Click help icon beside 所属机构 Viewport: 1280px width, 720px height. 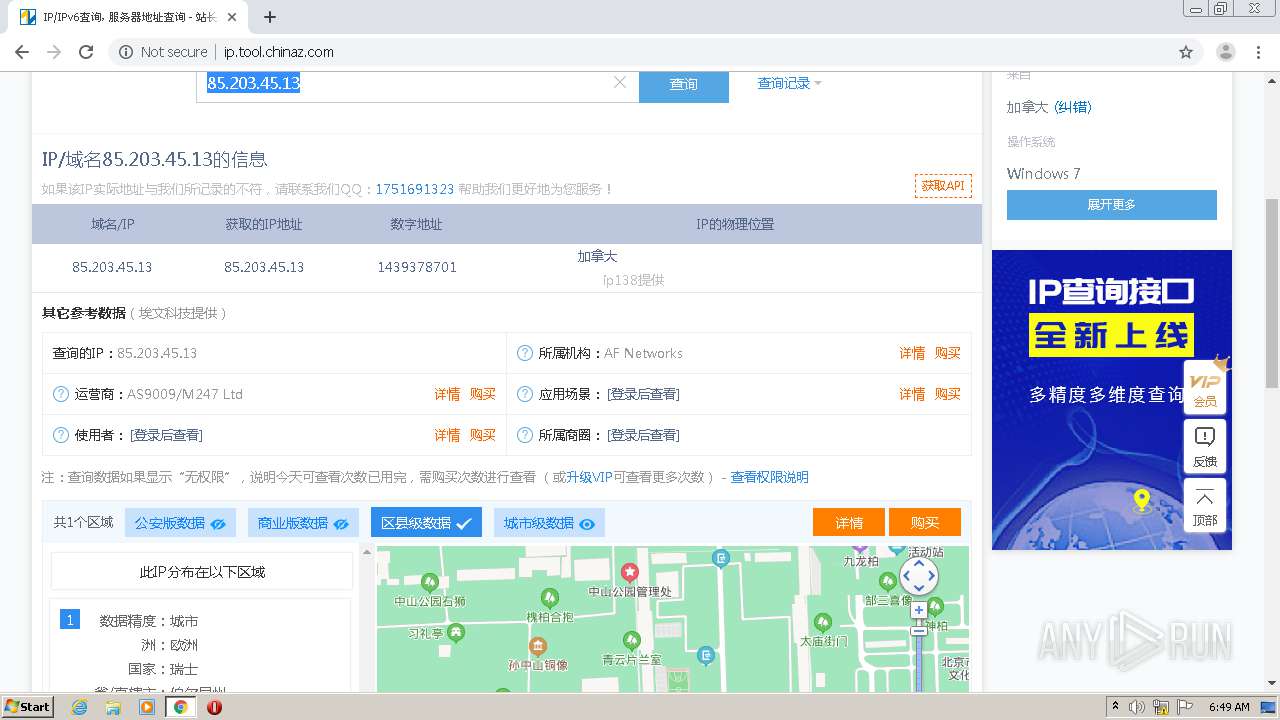point(525,353)
